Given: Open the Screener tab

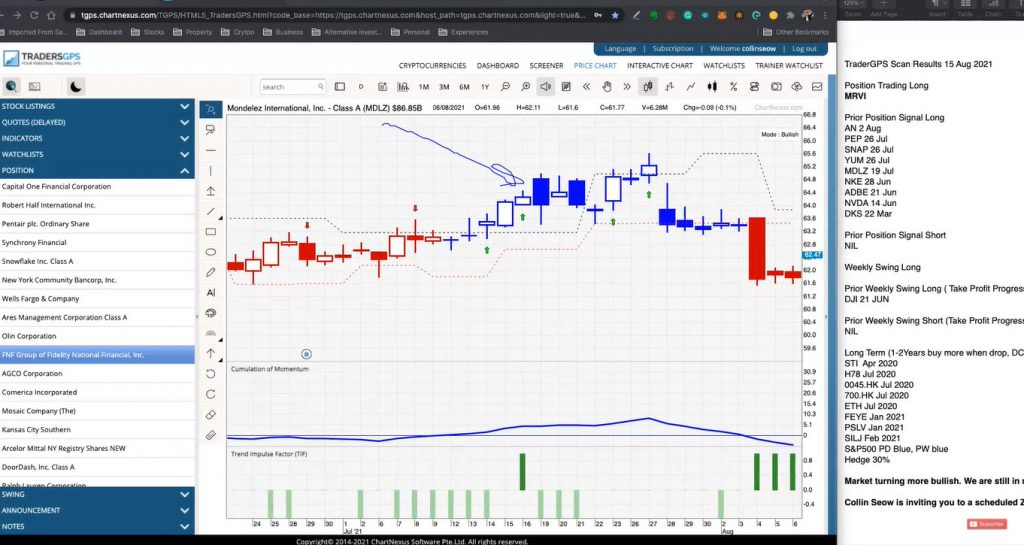Looking at the screenshot, I should [x=546, y=65].
